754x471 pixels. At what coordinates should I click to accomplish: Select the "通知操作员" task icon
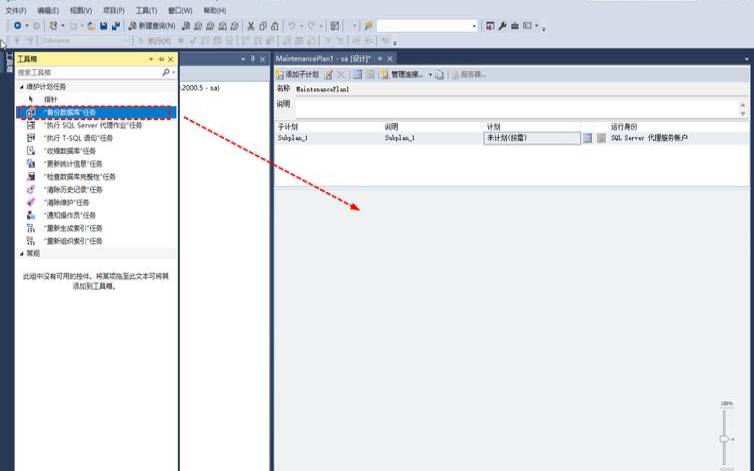point(31,214)
